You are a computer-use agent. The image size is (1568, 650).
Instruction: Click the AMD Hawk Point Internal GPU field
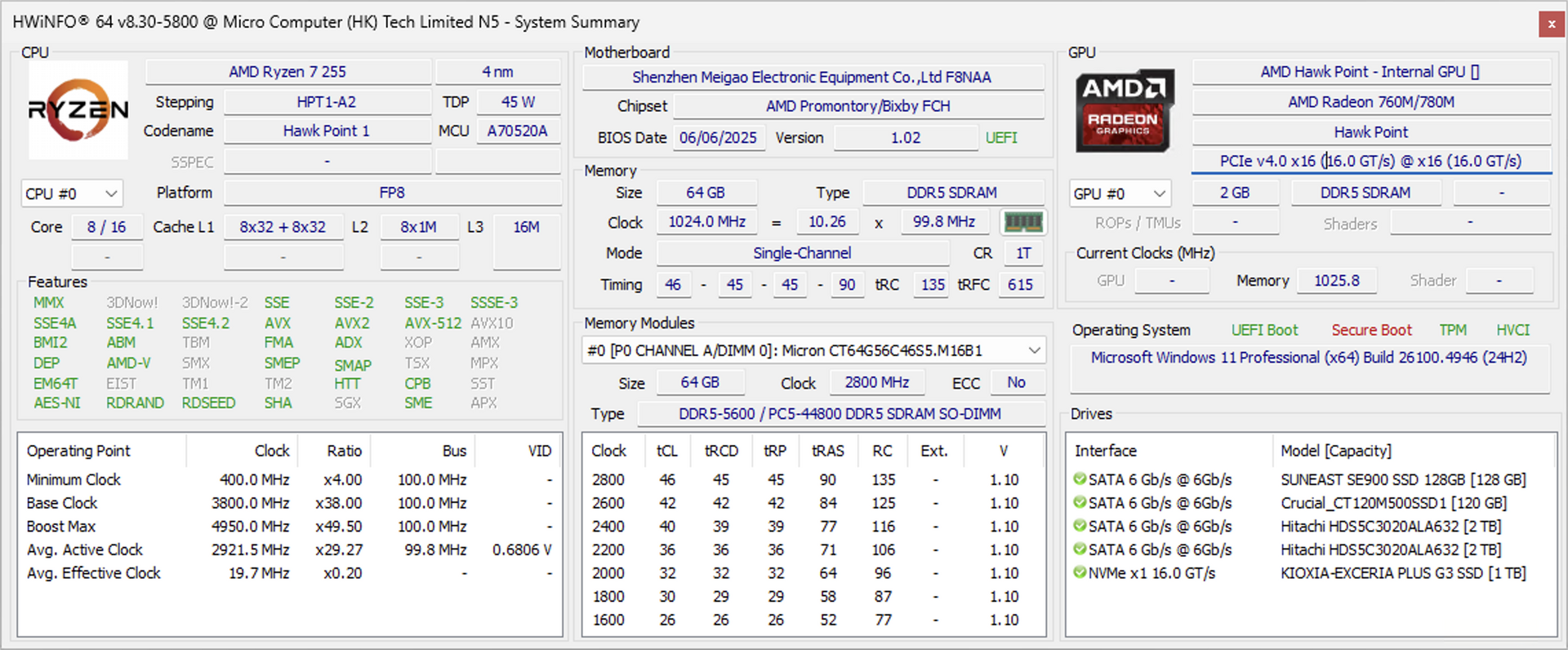pos(1371,72)
